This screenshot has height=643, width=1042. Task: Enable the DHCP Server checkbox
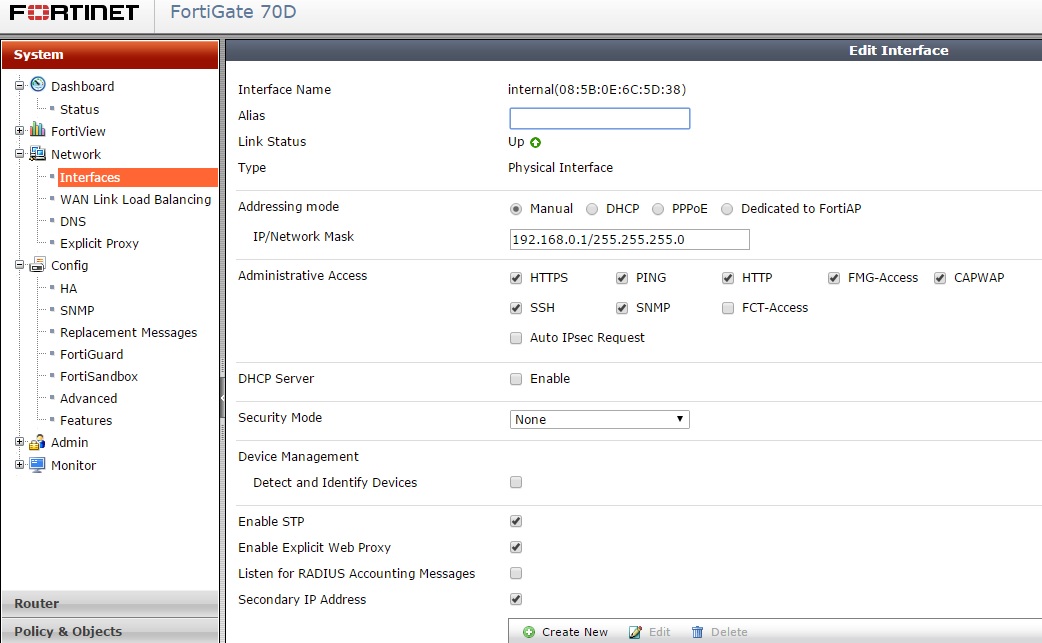[516, 379]
